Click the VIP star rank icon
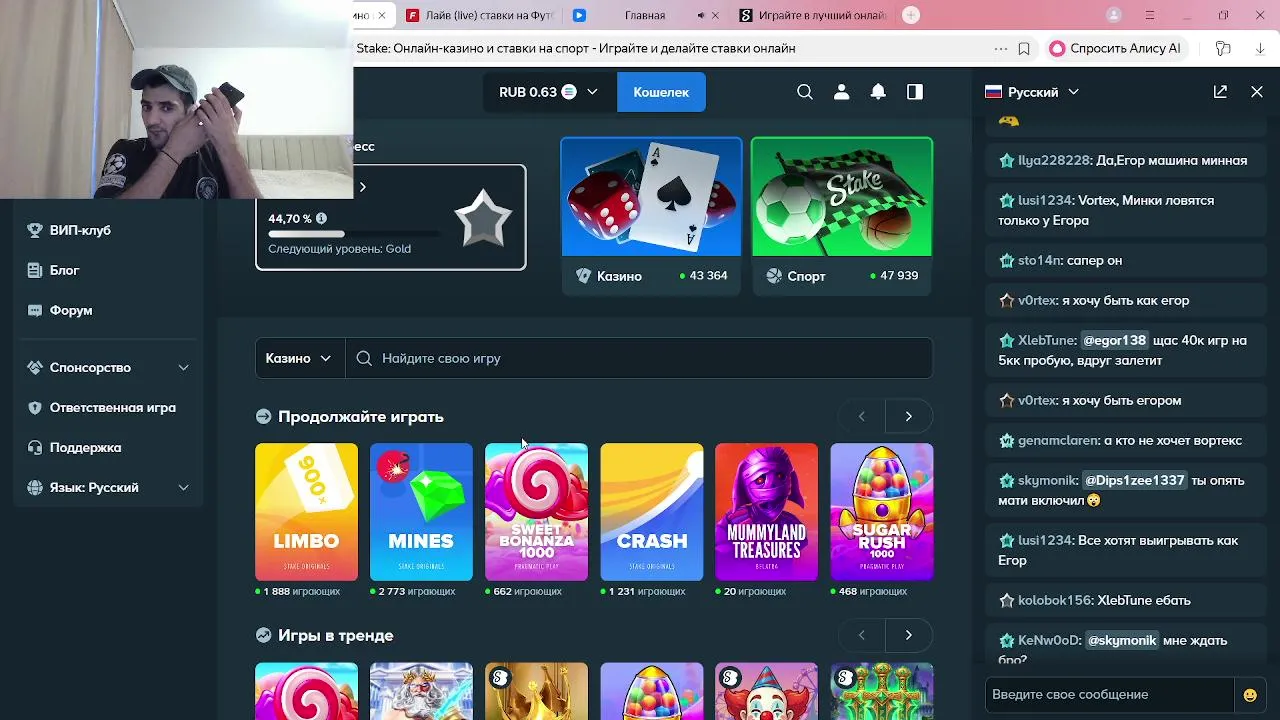Viewport: 1280px width, 720px height. 483,217
